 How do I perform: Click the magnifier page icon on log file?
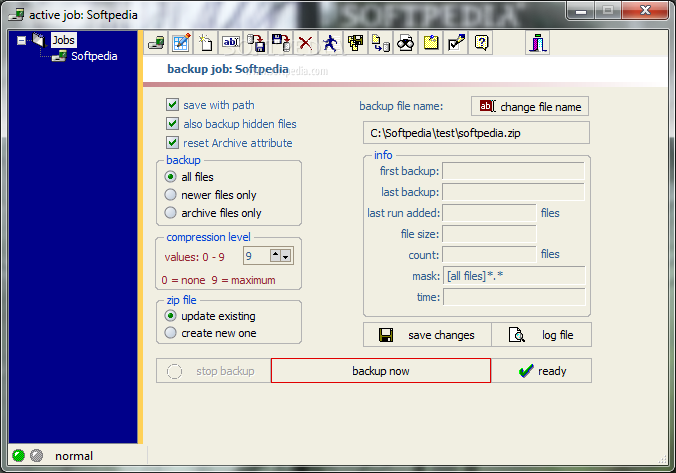pos(516,335)
